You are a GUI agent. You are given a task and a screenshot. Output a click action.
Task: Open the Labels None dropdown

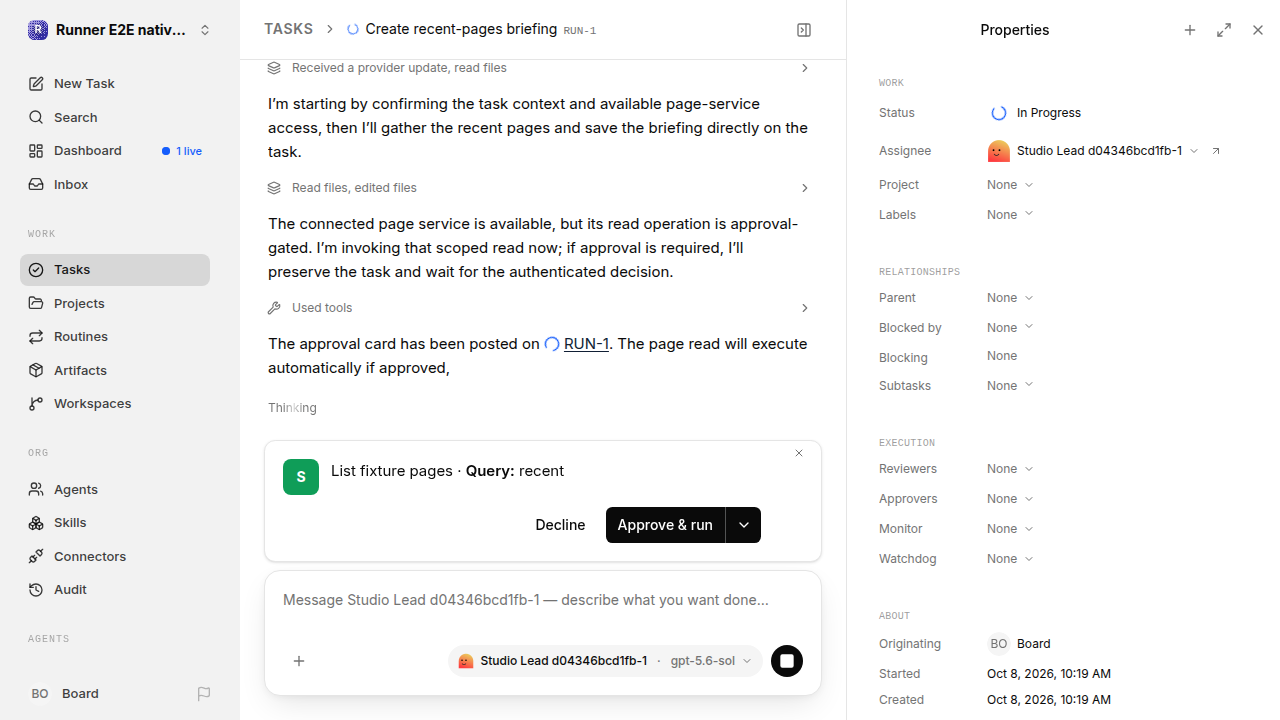1010,215
